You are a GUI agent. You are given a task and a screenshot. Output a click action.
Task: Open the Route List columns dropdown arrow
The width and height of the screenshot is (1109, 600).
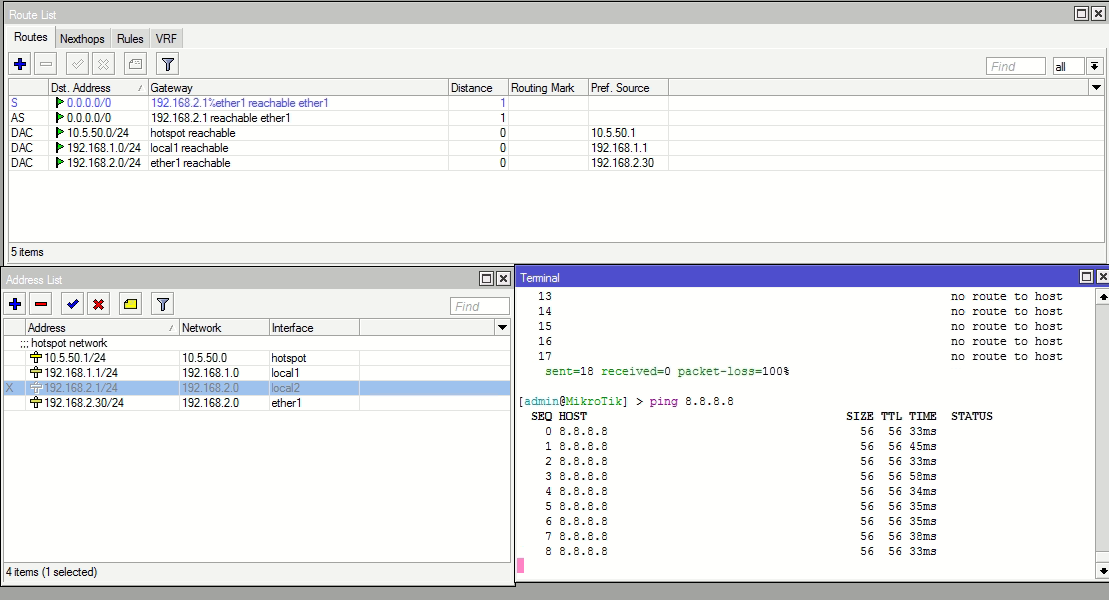(x=1095, y=88)
